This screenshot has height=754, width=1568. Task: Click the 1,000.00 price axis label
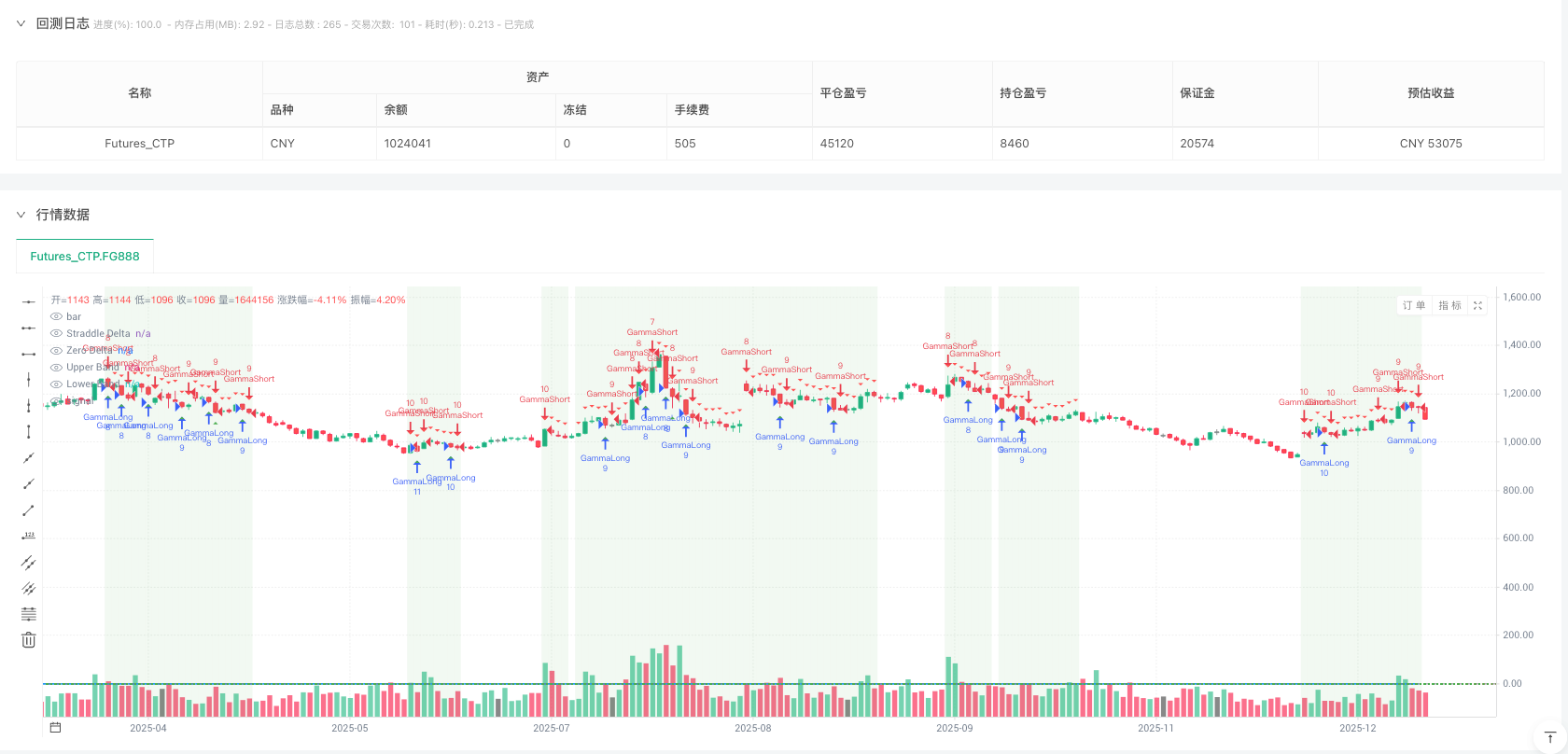(1521, 441)
